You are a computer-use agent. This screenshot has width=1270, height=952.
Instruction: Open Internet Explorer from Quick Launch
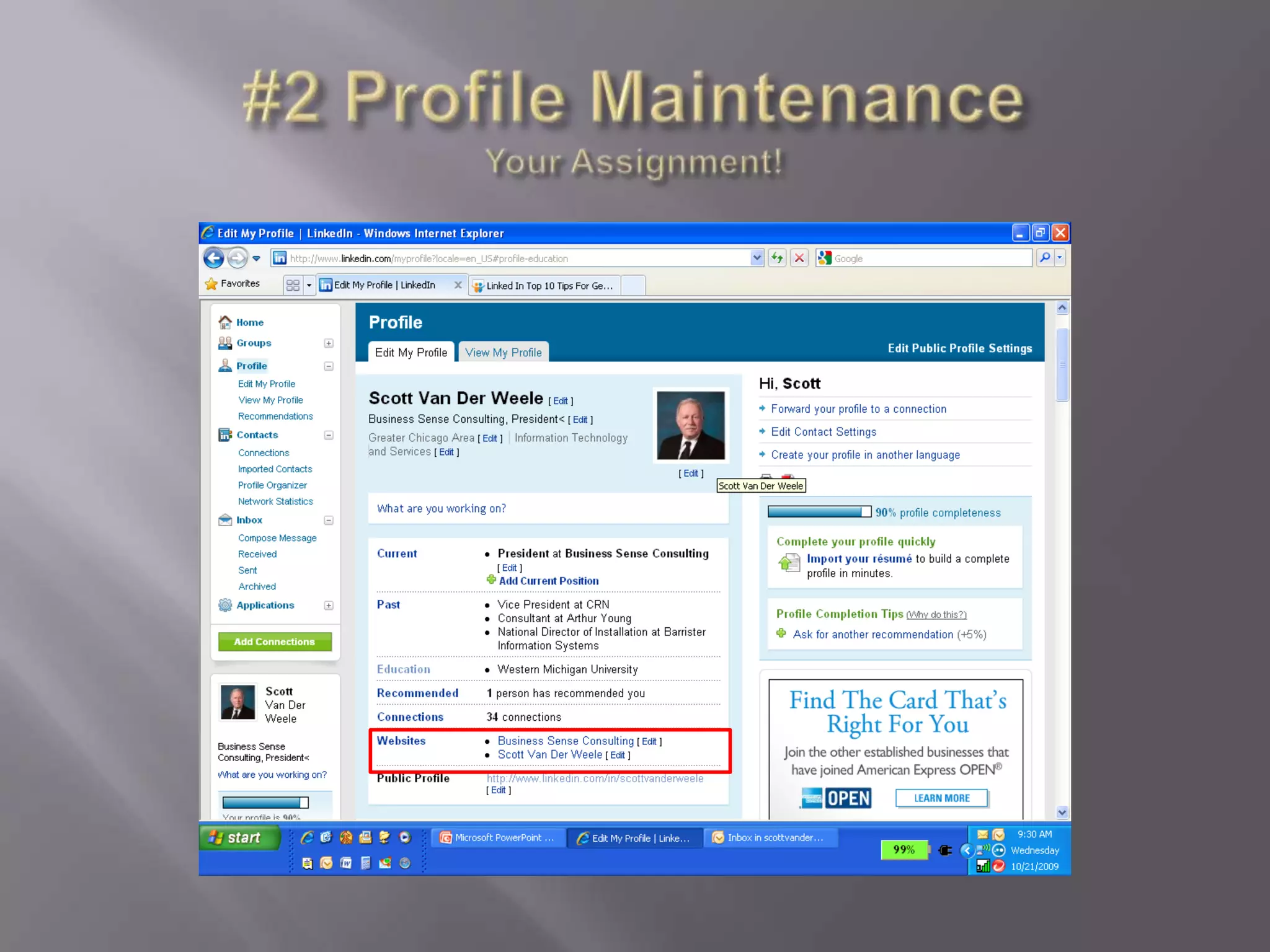307,837
